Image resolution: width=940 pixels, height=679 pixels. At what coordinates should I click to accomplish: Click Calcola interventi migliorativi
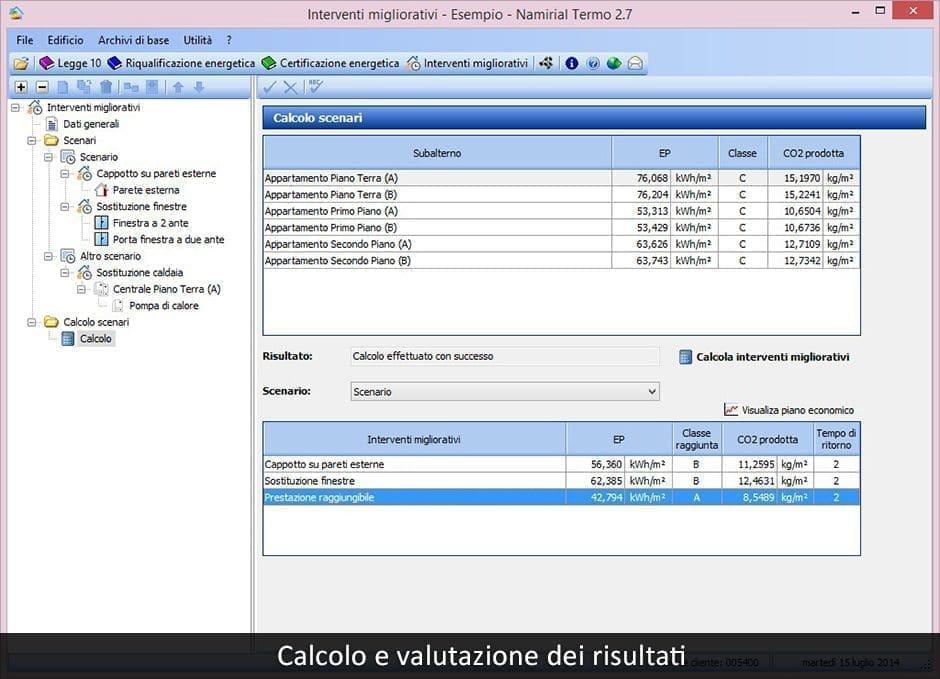pos(770,356)
